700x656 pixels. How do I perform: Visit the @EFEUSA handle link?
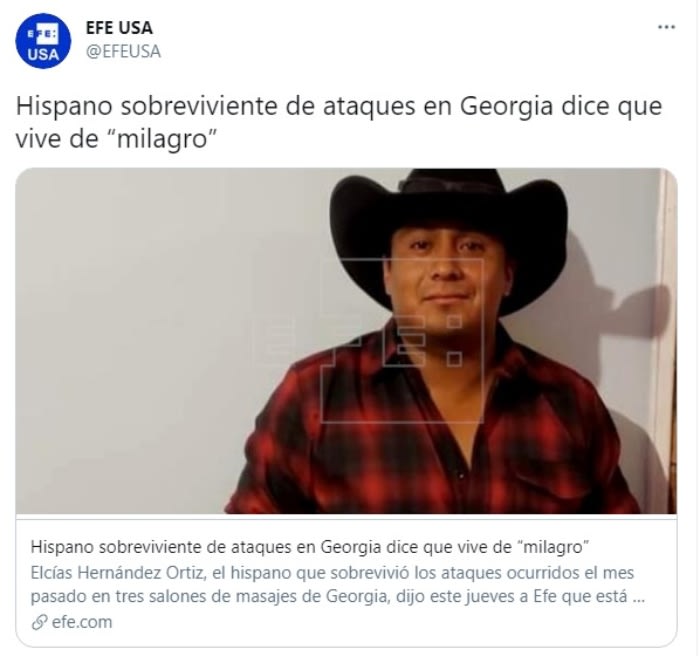click(123, 51)
